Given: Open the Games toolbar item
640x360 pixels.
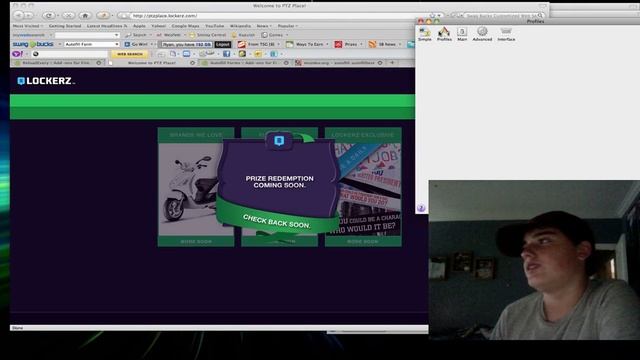Looking at the screenshot, I should (273, 35).
